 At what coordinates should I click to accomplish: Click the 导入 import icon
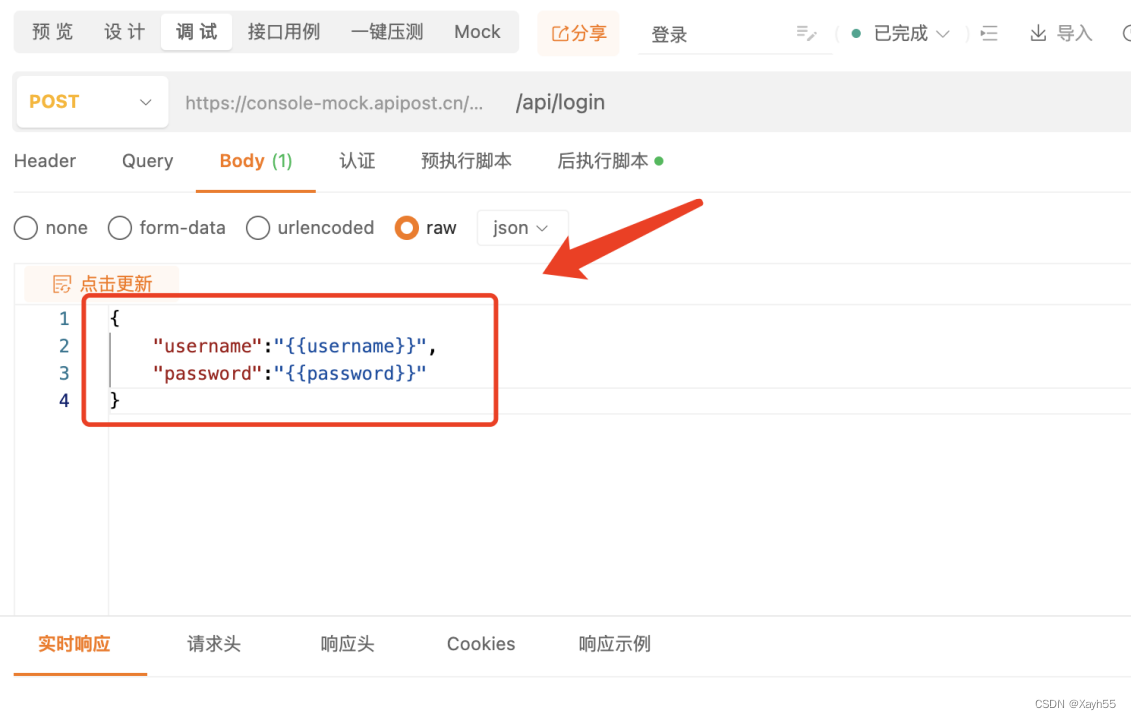coord(1037,33)
